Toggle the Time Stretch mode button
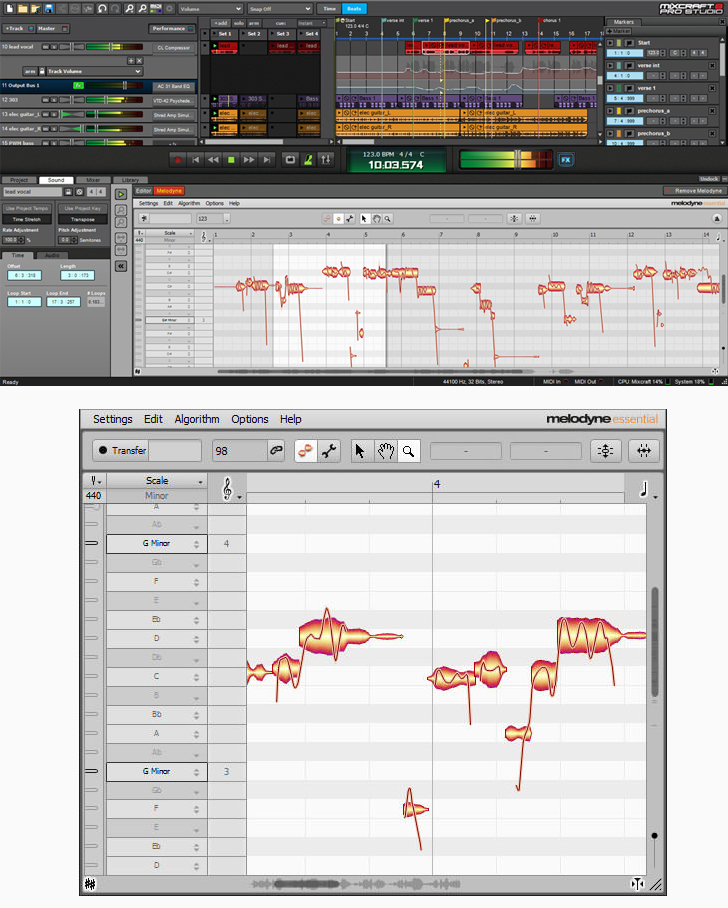 (27, 219)
